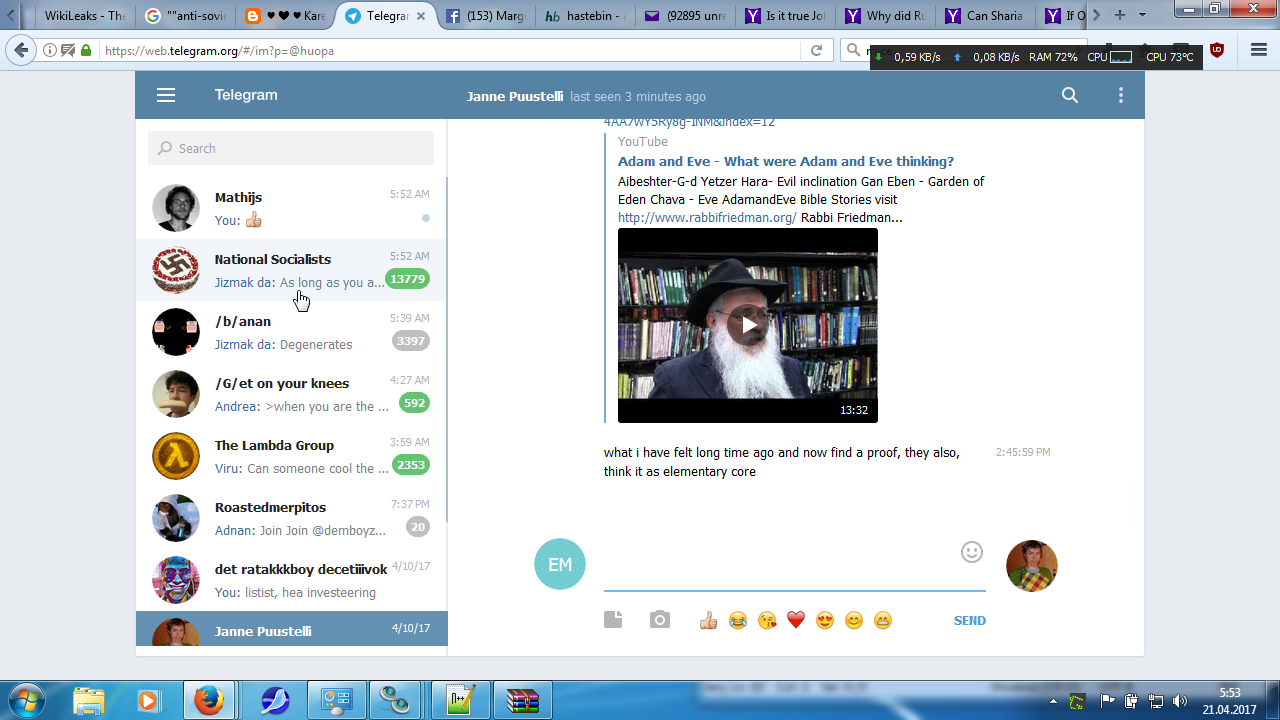The height and width of the screenshot is (720, 1280).
Task: Insert the red heart emoji
Action: [x=796, y=621]
